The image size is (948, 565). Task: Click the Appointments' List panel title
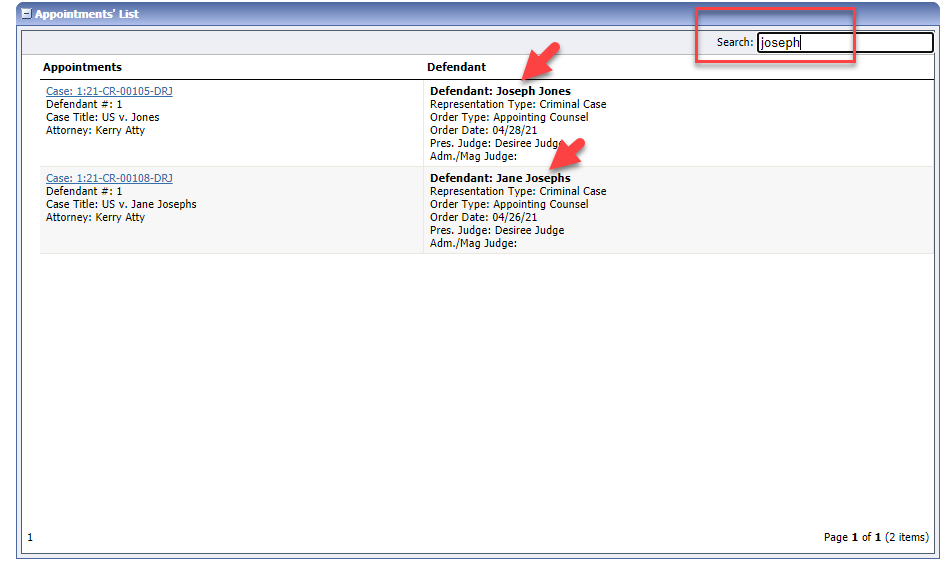coord(87,14)
